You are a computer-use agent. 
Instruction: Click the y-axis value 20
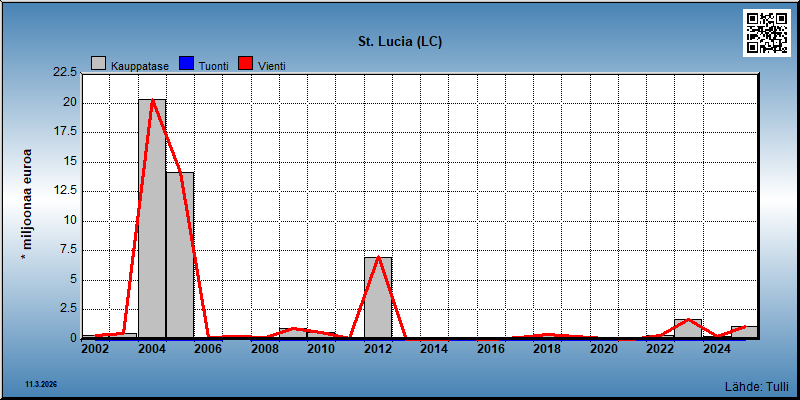[70, 103]
